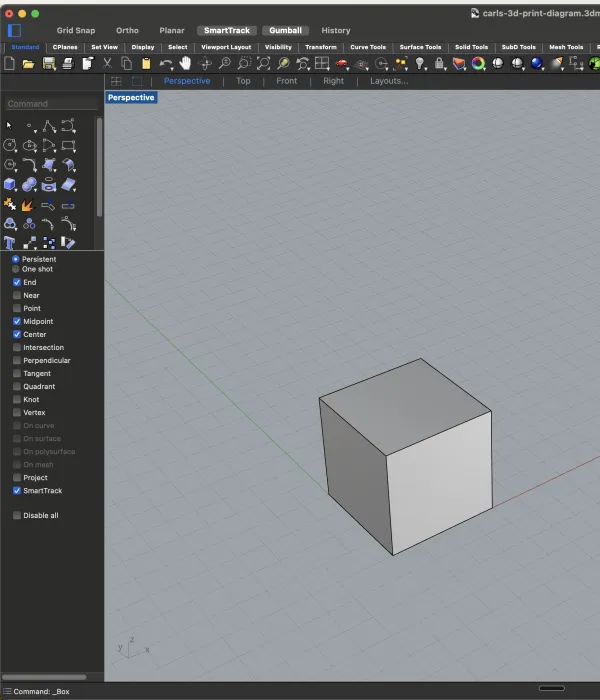Expand the Undo icon dropdown arrow
The image size is (600, 700).
[x=172, y=69]
